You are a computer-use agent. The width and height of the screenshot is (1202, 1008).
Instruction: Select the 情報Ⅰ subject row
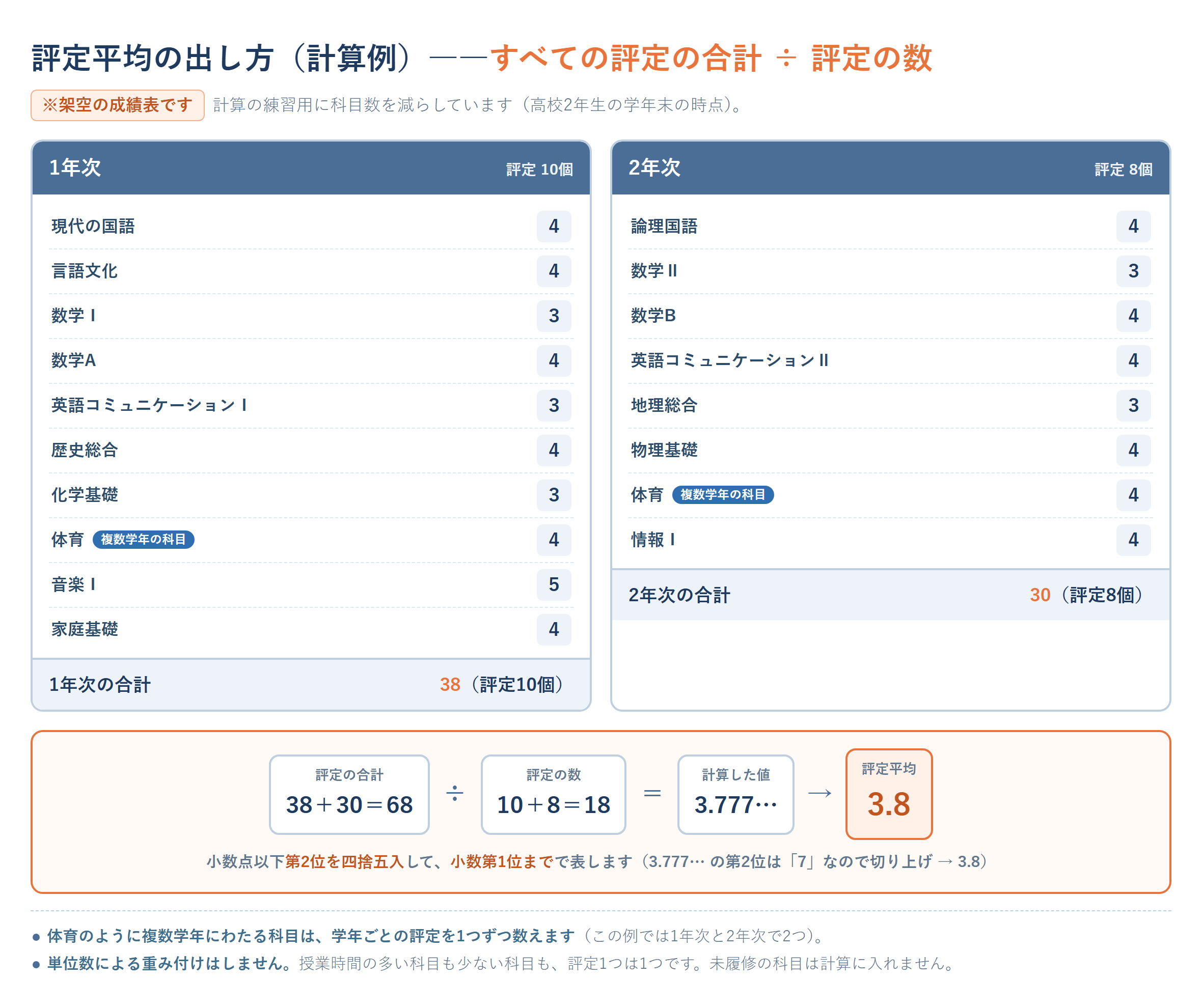[x=891, y=540]
